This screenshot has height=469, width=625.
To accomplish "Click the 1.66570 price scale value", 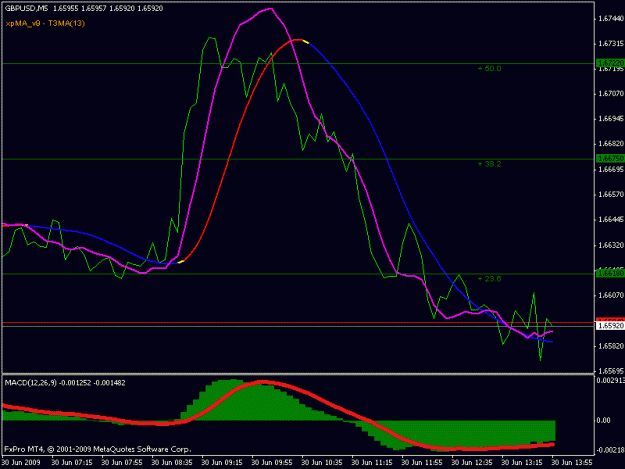I will (x=611, y=194).
